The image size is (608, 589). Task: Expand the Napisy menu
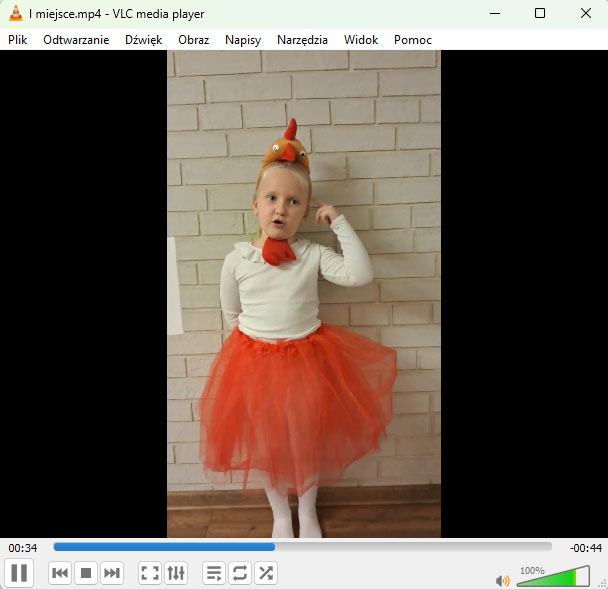[243, 40]
